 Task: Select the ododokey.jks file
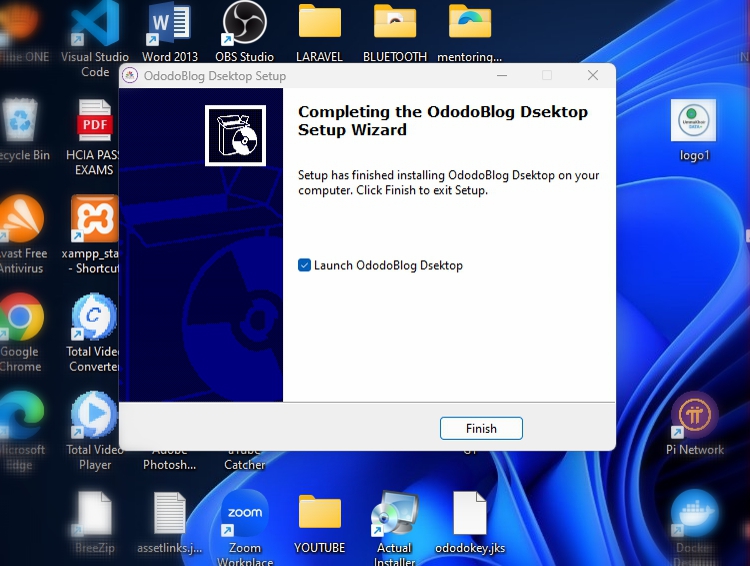click(x=469, y=514)
